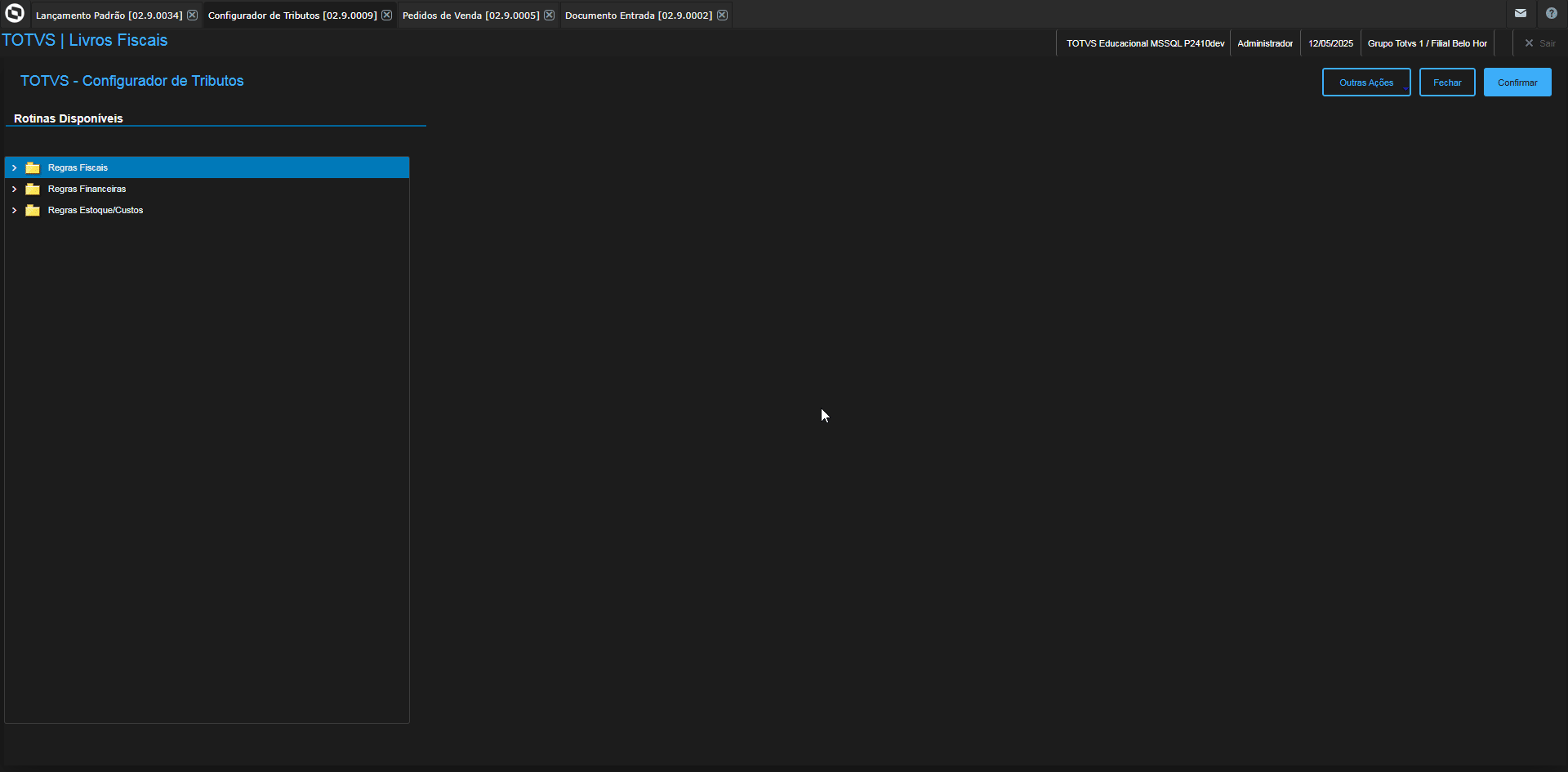Click the Administrador user label
Viewport: 1568px width, 772px height.
tap(1265, 43)
